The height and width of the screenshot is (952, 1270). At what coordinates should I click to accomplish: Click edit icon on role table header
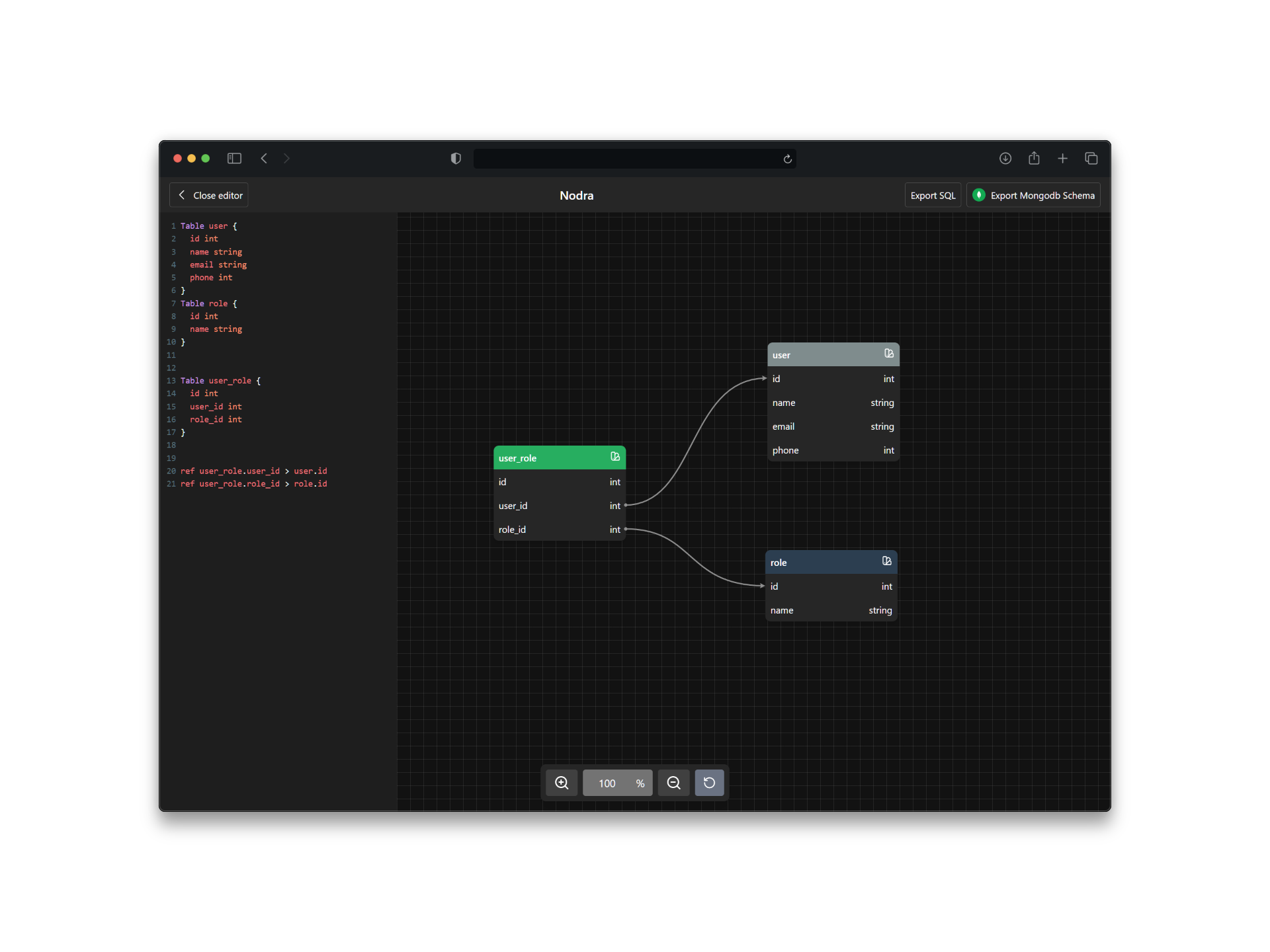(887, 561)
